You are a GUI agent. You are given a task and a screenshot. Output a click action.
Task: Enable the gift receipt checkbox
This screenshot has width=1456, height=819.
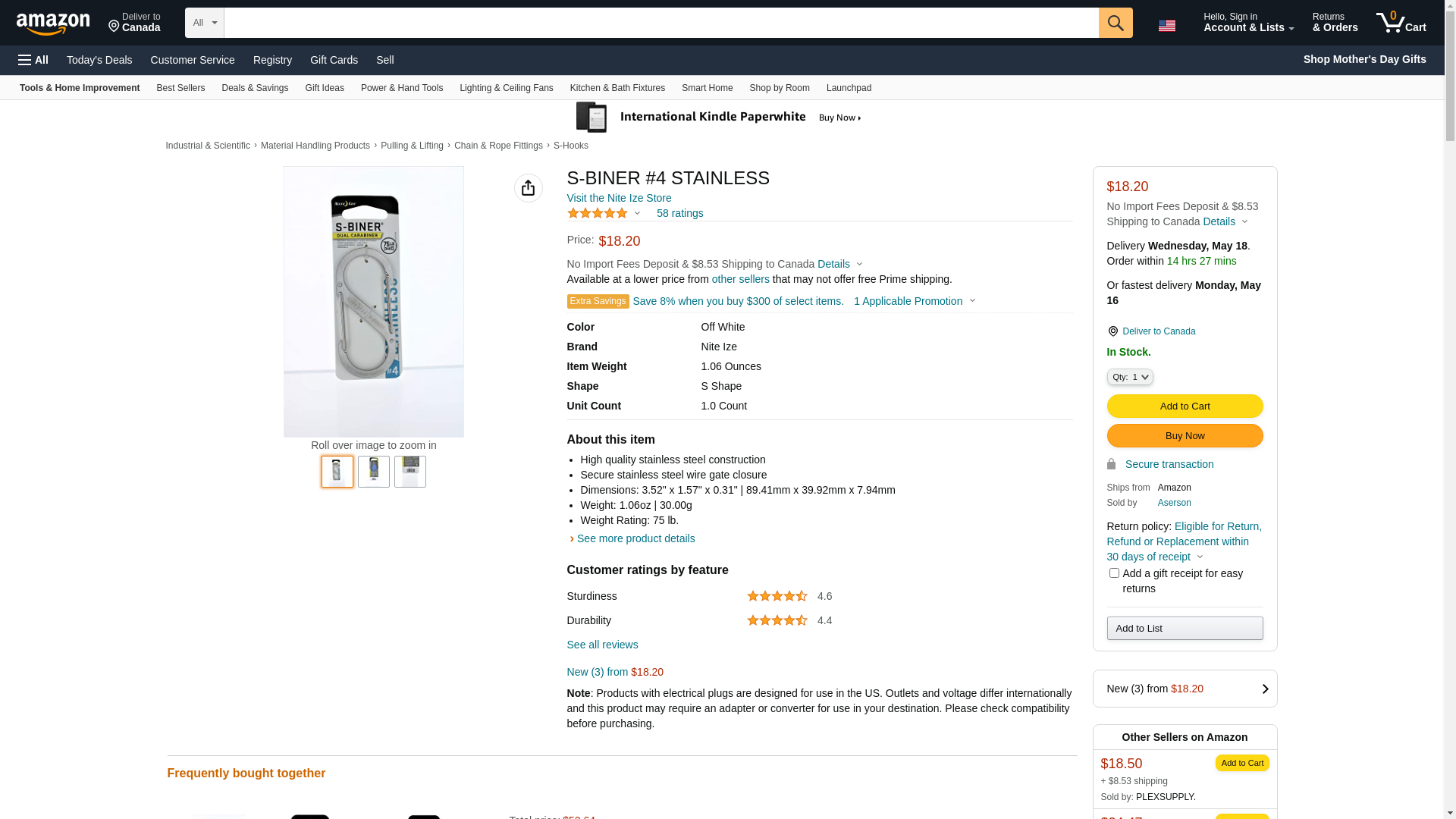[1114, 573]
